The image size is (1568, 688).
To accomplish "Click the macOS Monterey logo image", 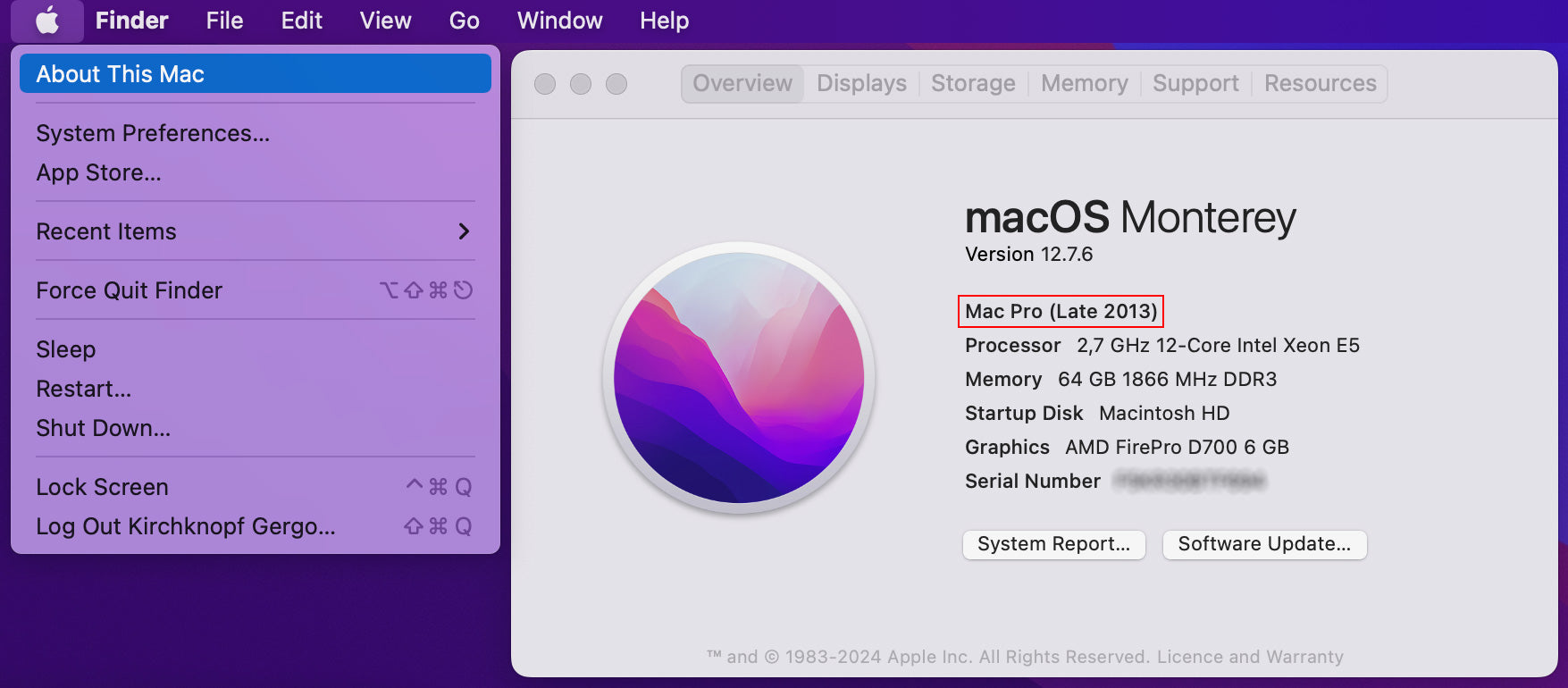I will (739, 377).
